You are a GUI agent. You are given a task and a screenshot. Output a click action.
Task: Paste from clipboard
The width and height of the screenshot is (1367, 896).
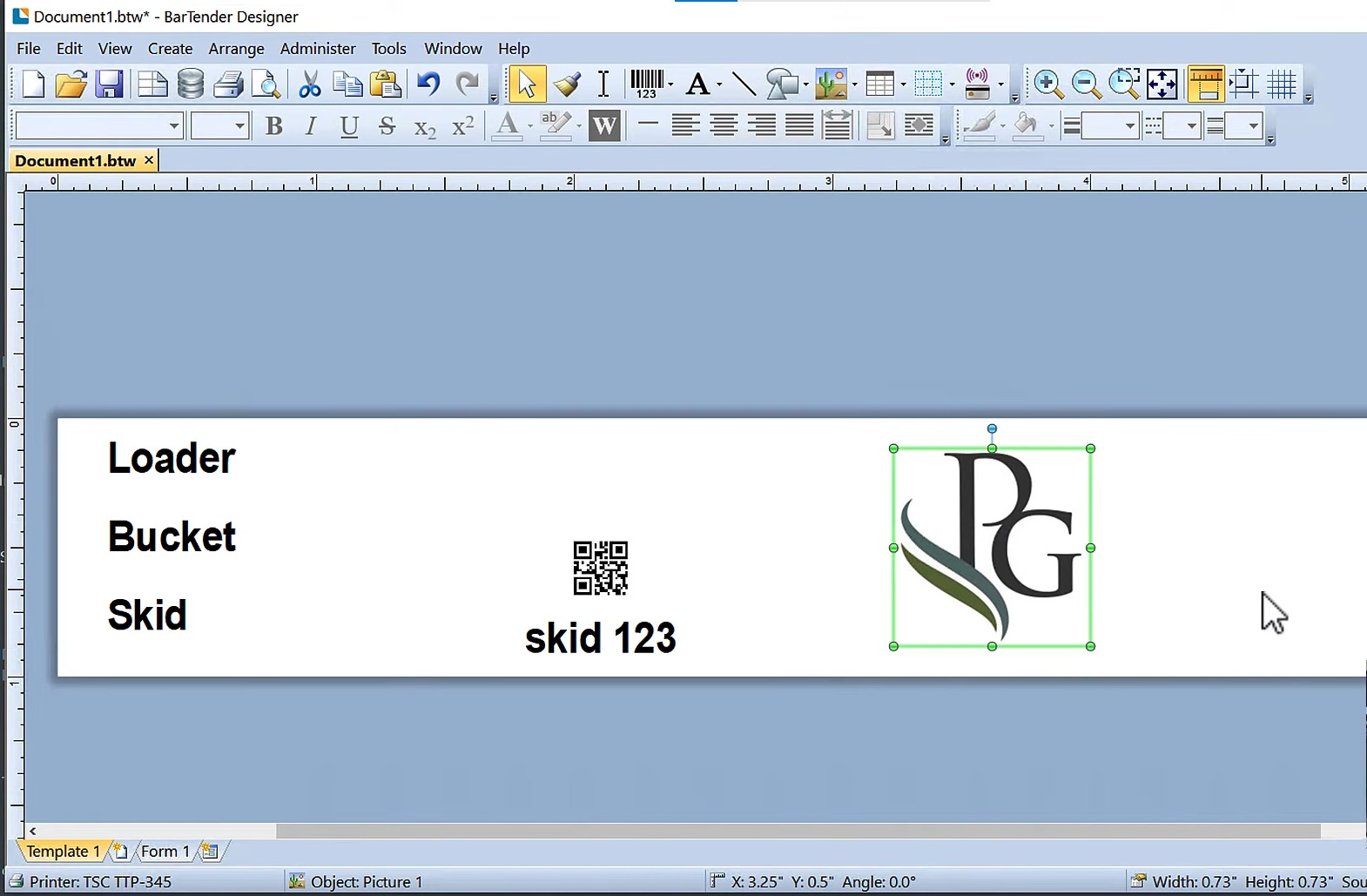click(386, 84)
